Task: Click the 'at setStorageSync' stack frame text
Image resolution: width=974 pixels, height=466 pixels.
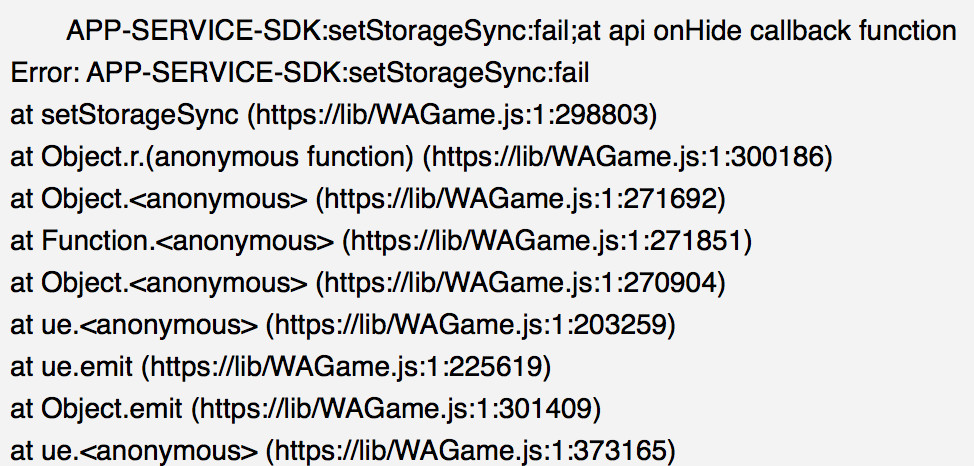Action: (x=124, y=116)
